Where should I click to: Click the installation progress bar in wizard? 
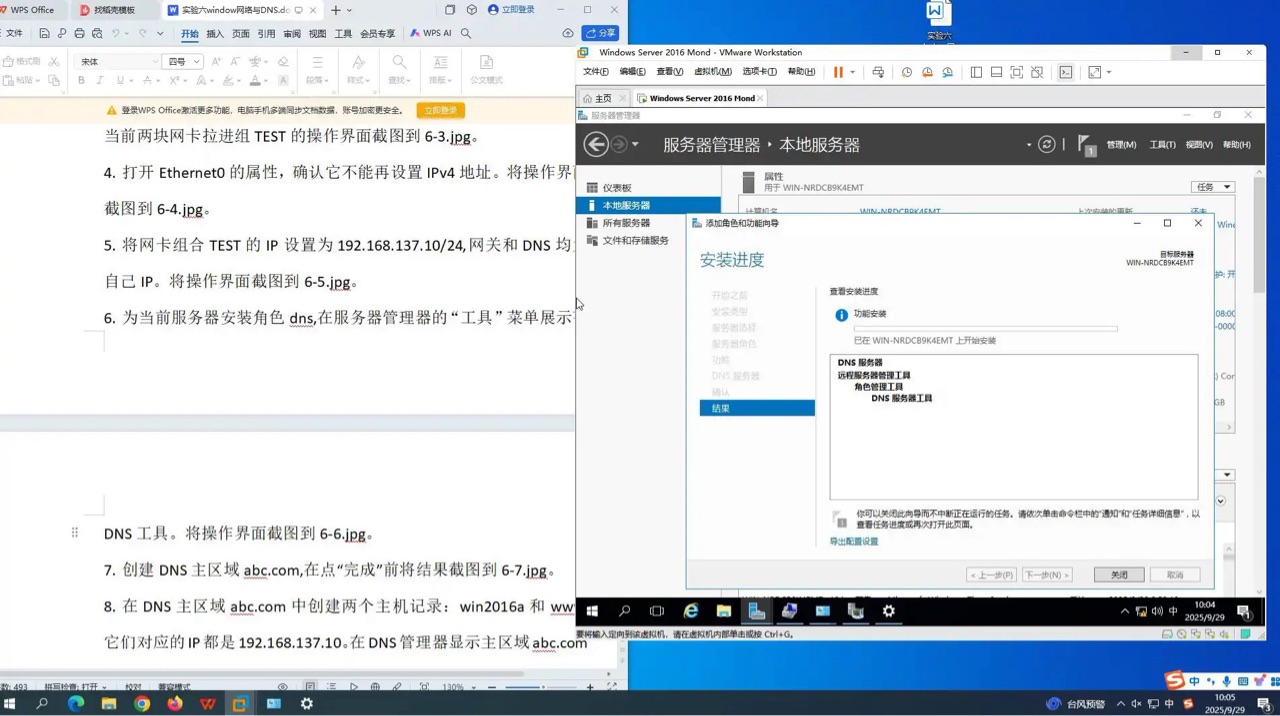coord(985,328)
